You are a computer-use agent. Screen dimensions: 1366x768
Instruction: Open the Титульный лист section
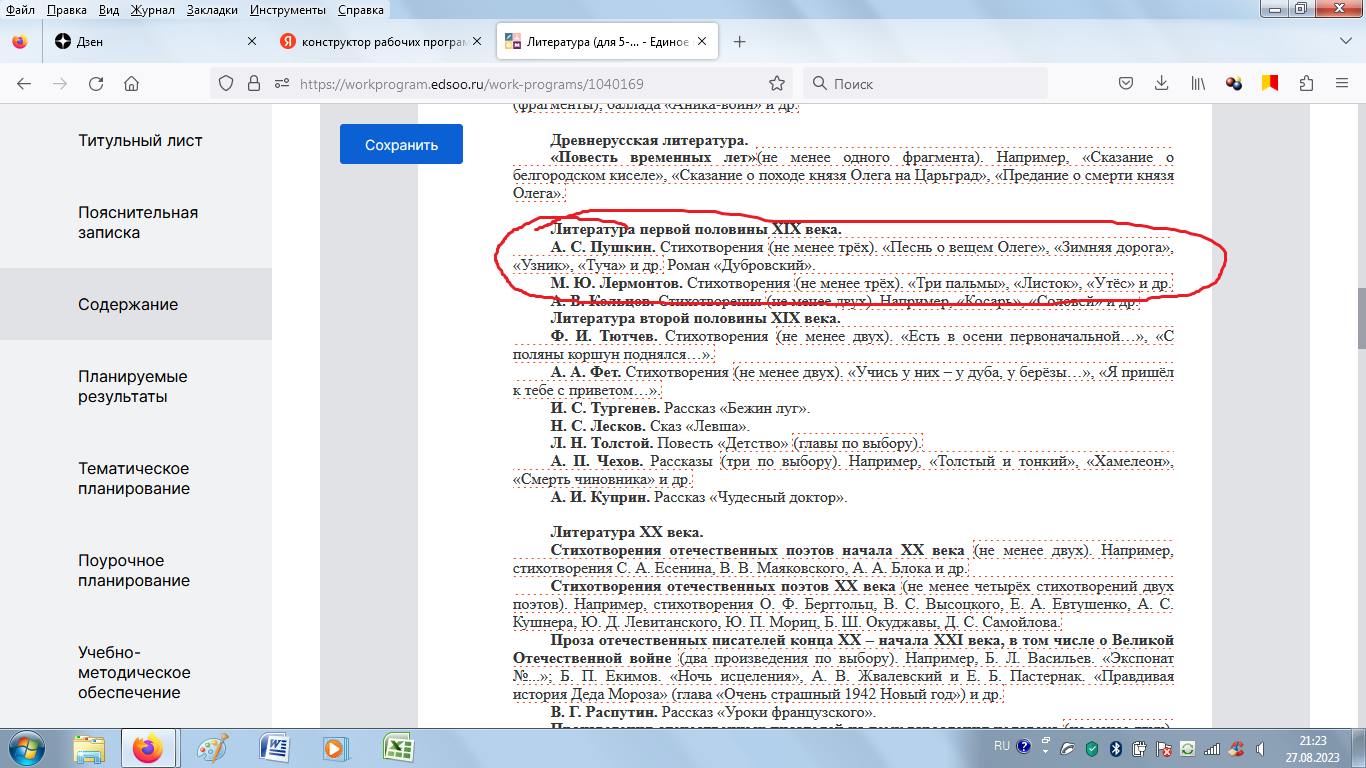tap(140, 141)
